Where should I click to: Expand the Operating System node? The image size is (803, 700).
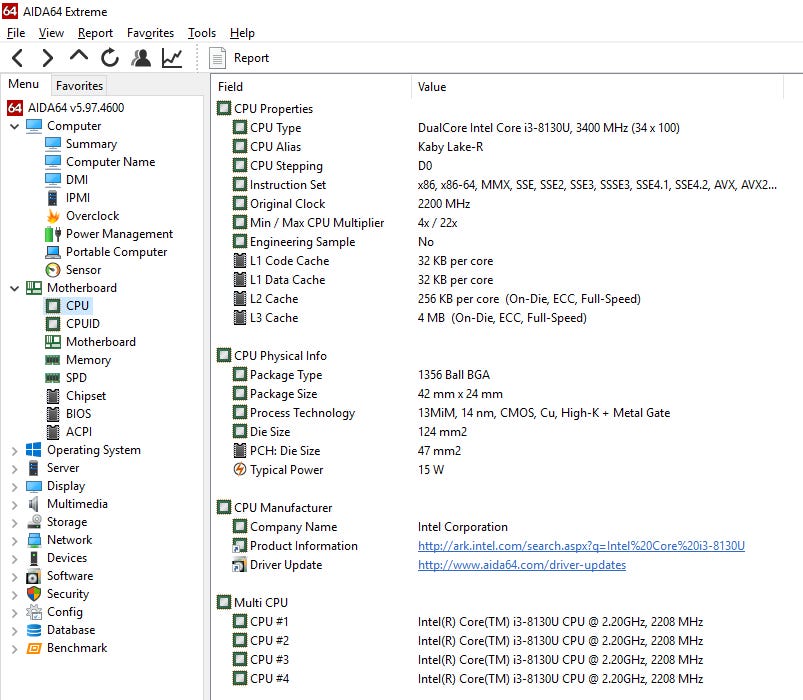click(15, 450)
